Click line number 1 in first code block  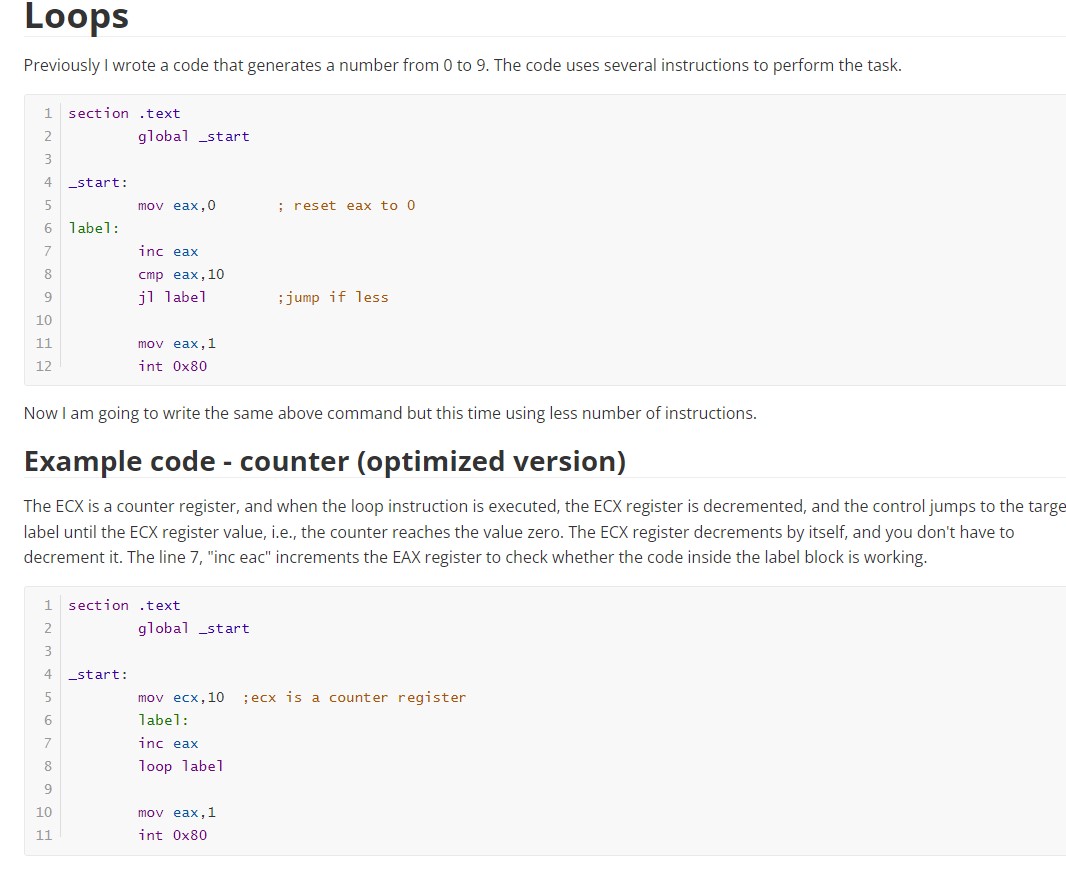click(x=47, y=113)
